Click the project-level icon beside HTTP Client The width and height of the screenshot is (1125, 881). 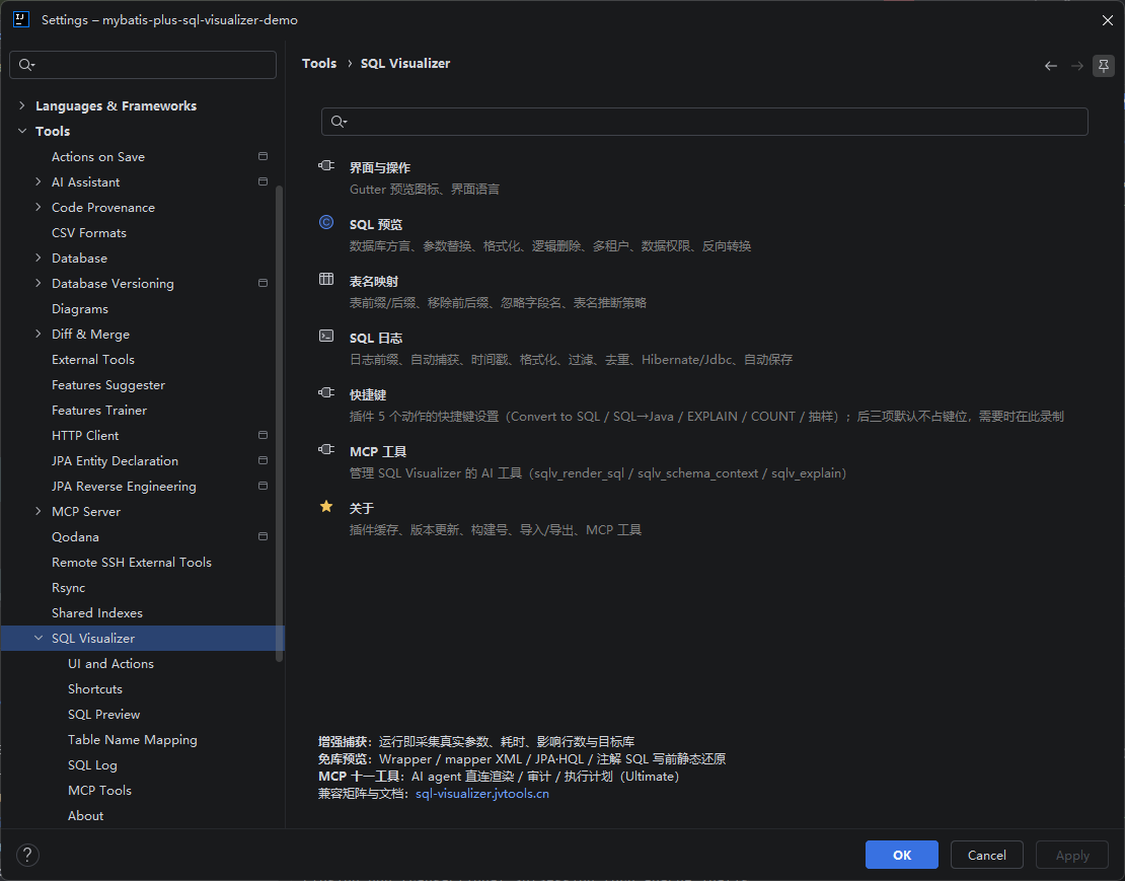(x=263, y=435)
